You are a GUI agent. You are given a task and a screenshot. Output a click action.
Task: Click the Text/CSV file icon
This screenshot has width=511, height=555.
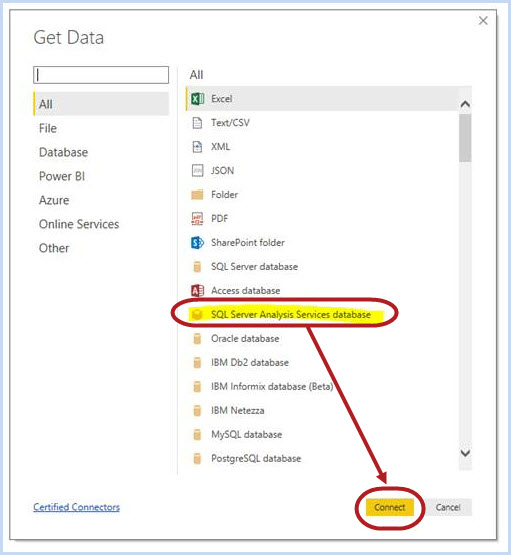[197, 123]
